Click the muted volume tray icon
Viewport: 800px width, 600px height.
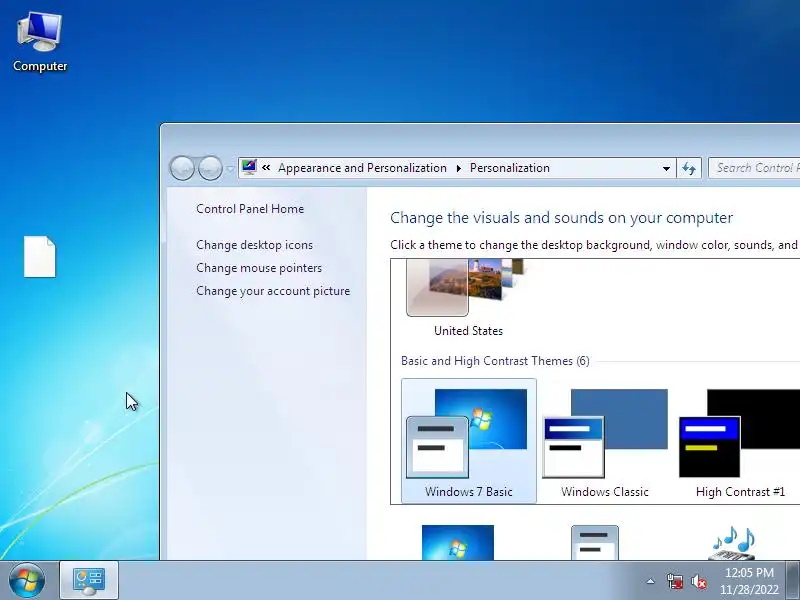tap(698, 581)
